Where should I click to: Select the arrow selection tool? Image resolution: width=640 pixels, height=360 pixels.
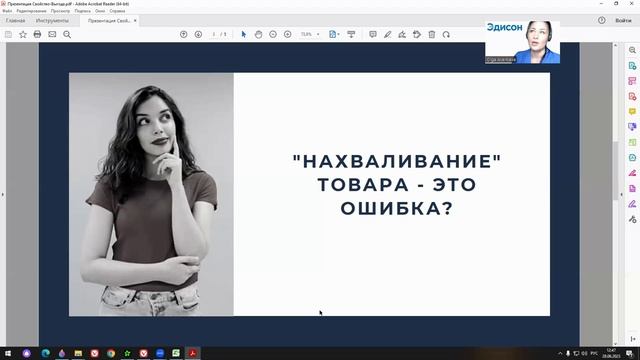point(244,35)
